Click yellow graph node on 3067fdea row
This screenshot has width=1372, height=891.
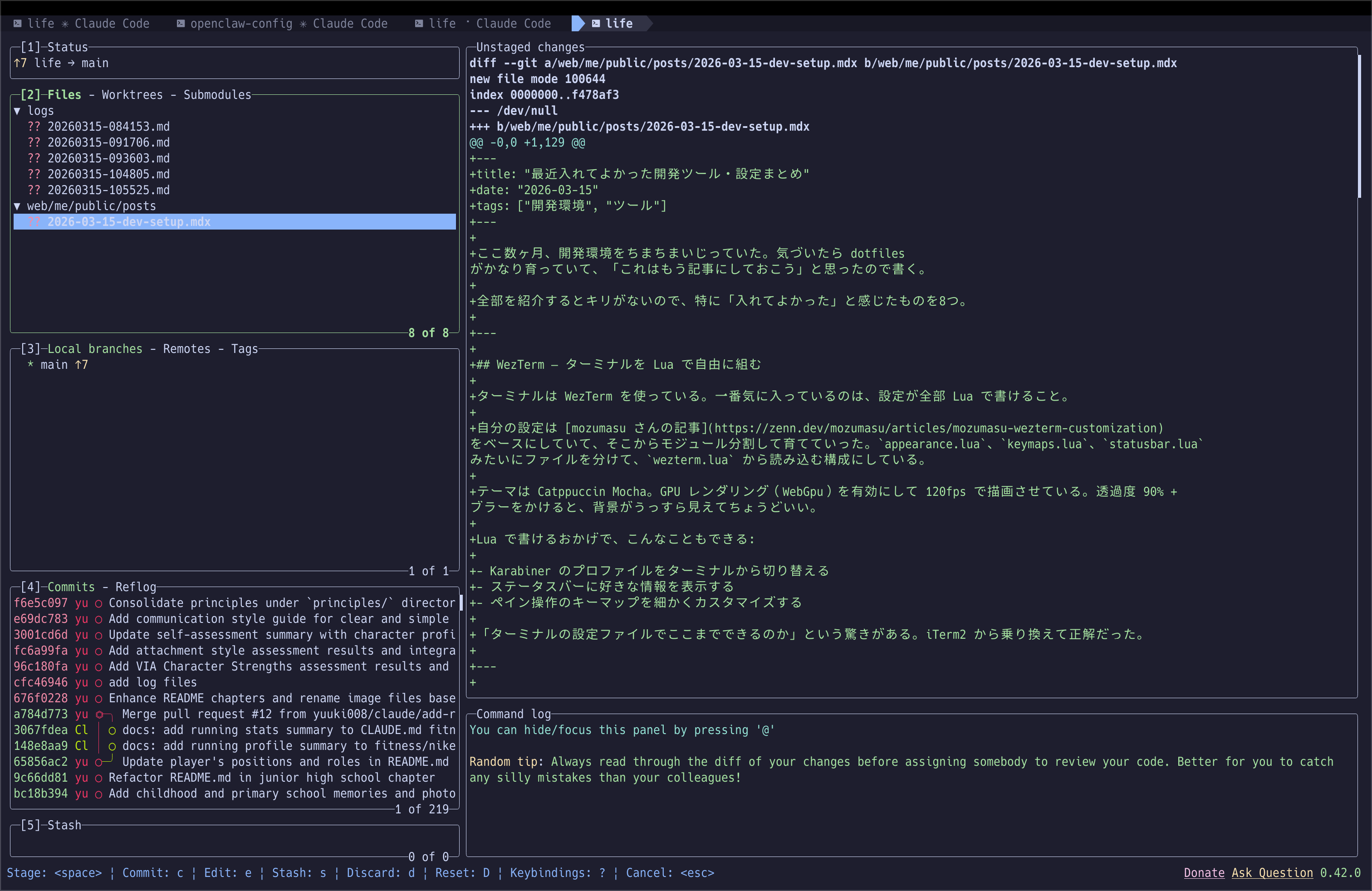[x=113, y=731]
